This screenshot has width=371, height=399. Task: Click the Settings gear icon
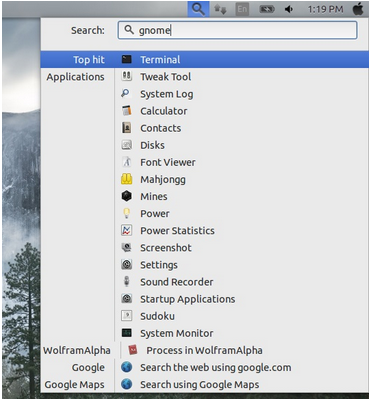pos(127,265)
